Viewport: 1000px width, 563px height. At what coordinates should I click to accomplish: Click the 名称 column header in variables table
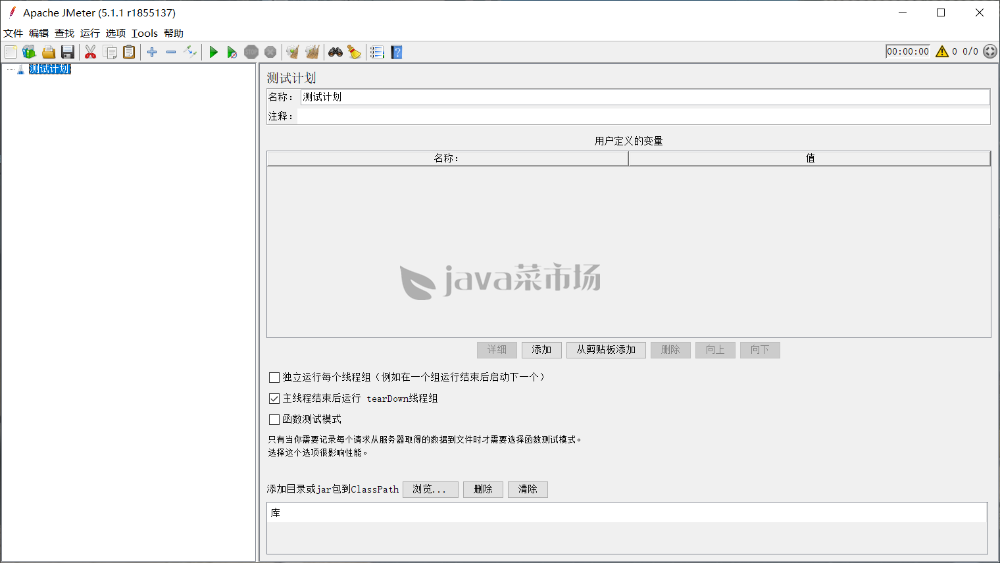[447, 158]
